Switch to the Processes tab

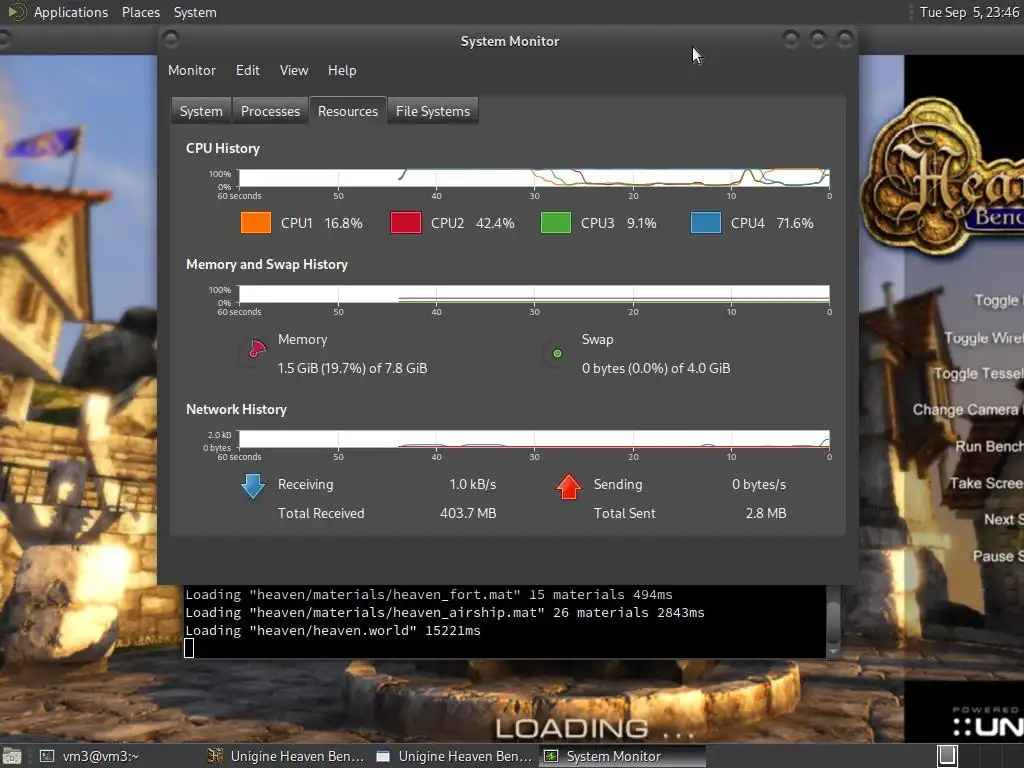(x=270, y=111)
